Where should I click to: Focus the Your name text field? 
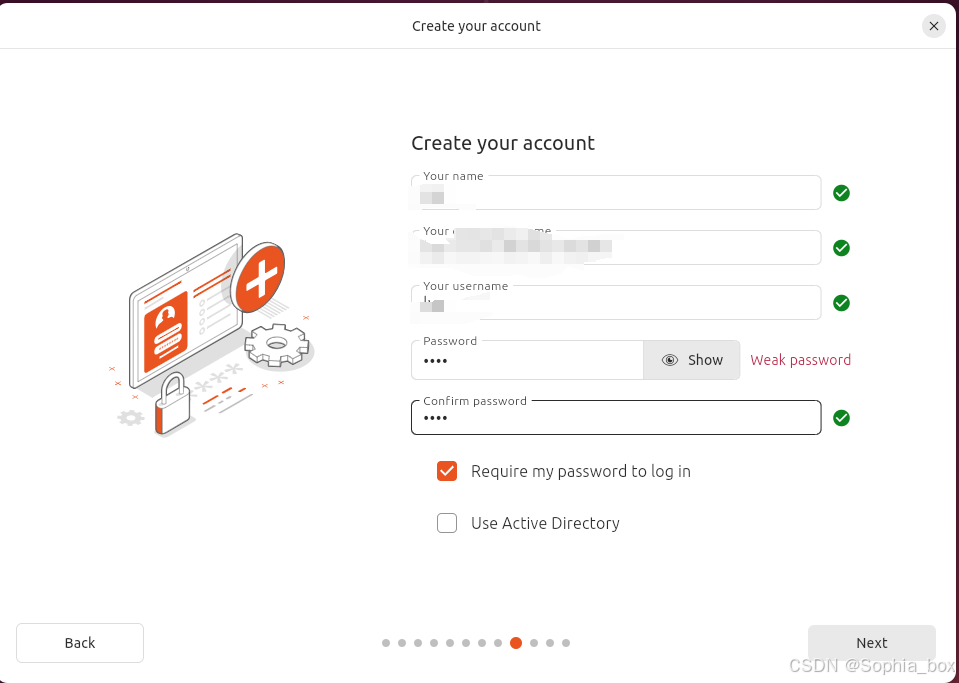pyautogui.click(x=616, y=193)
